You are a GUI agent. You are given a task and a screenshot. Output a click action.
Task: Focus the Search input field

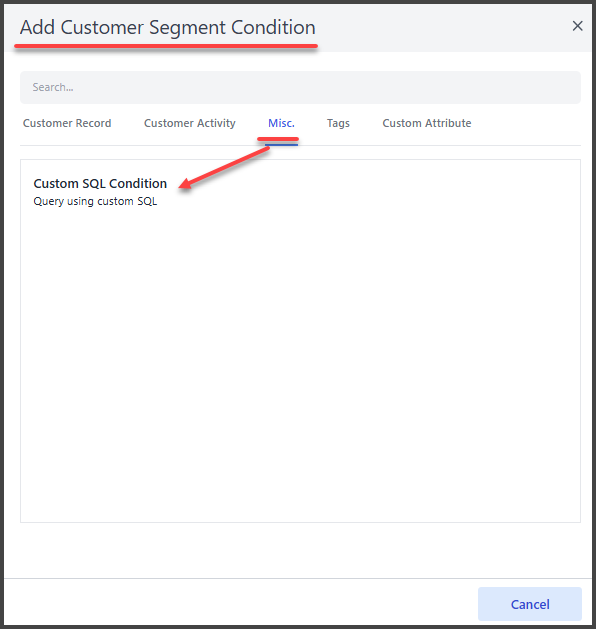coord(300,87)
